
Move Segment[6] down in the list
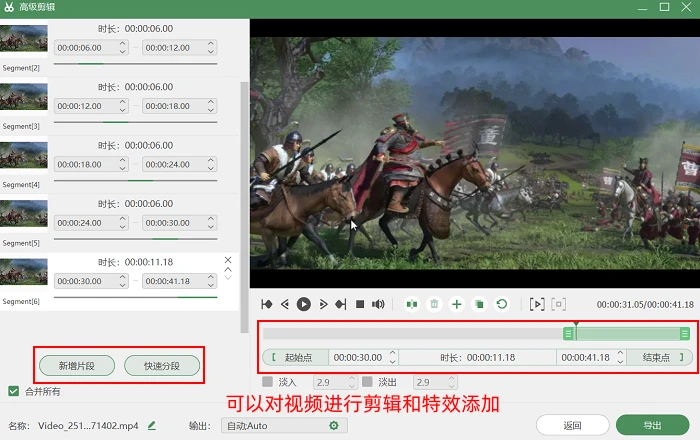coord(228,278)
